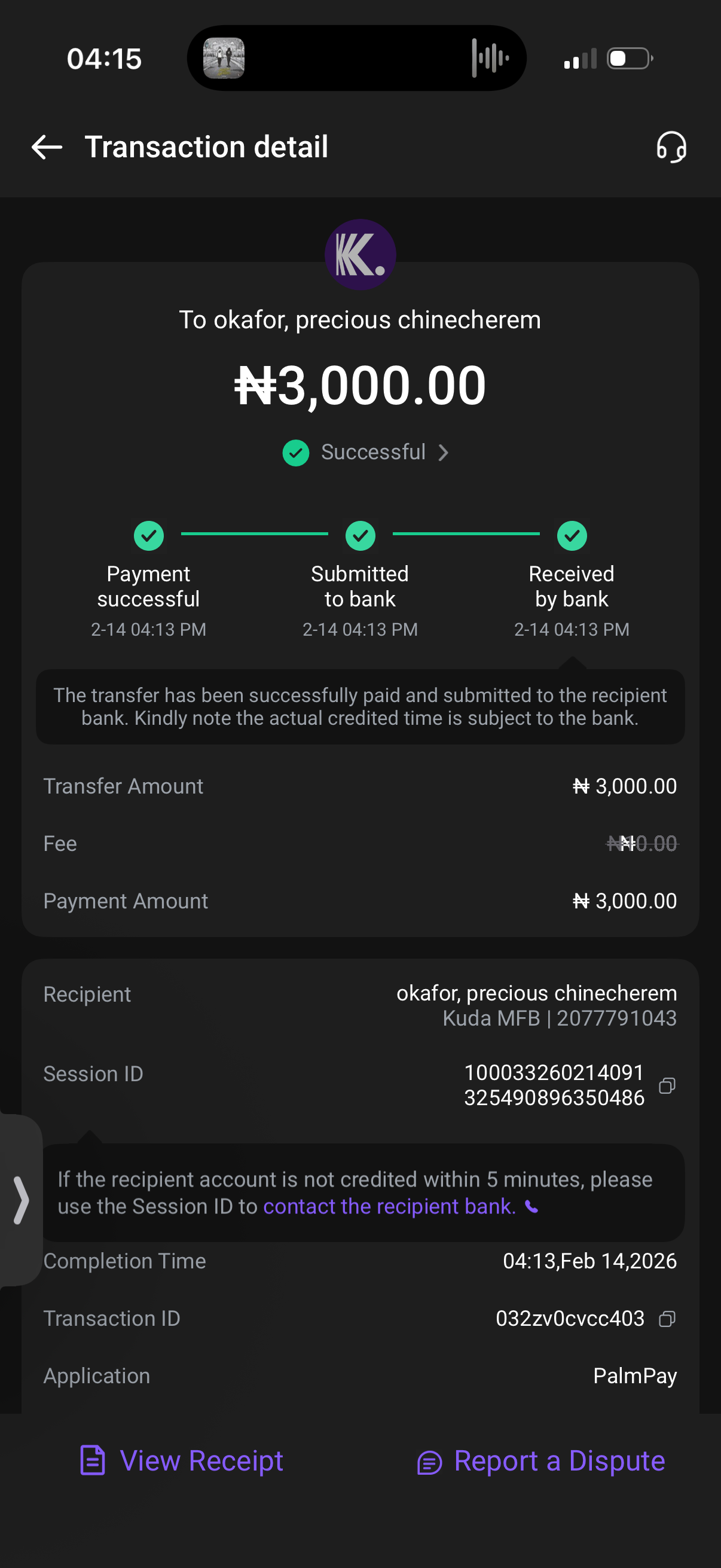The image size is (721, 1568).
Task: Expand the Successful status chevron
Action: click(444, 453)
